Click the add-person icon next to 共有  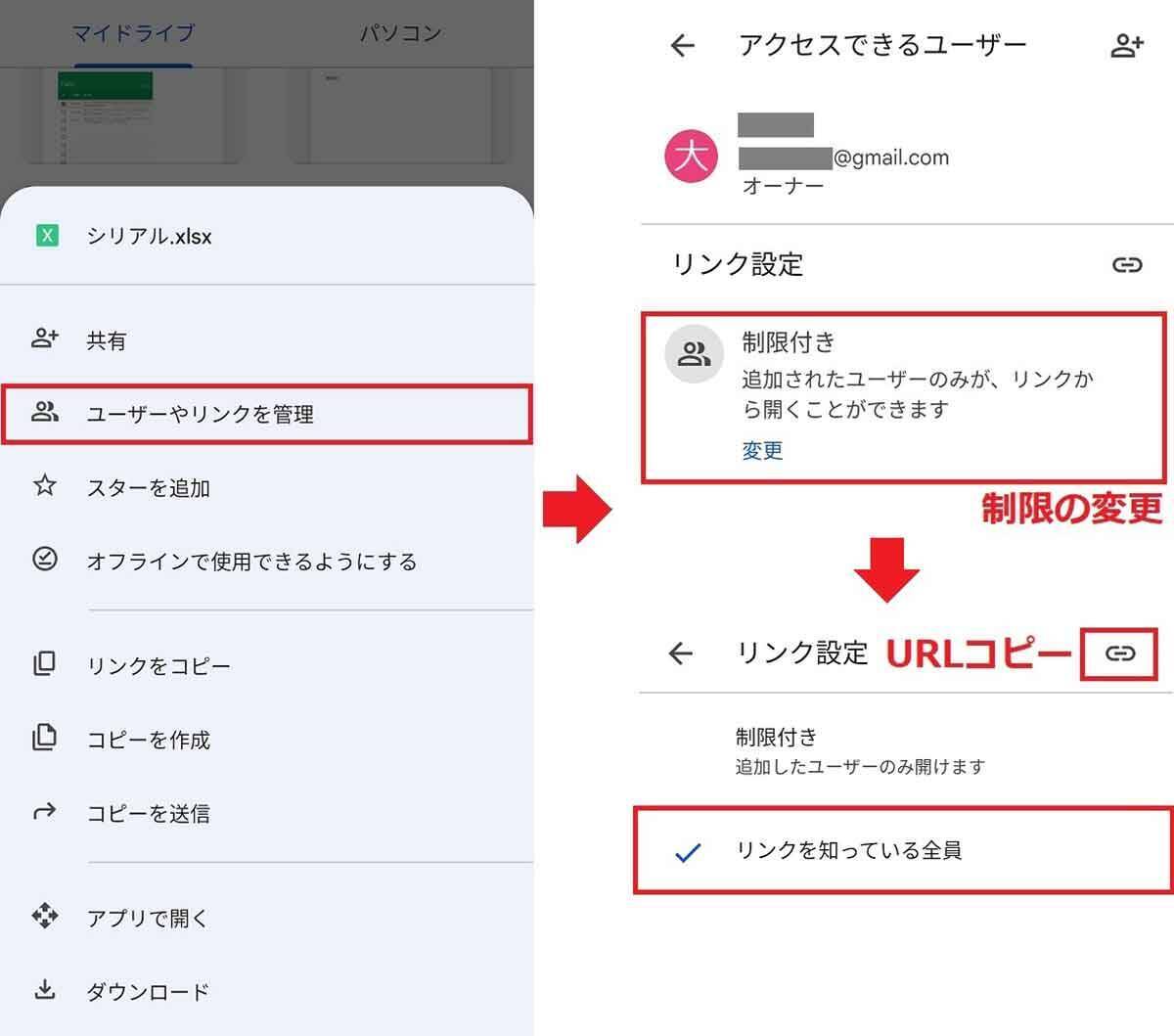45,339
